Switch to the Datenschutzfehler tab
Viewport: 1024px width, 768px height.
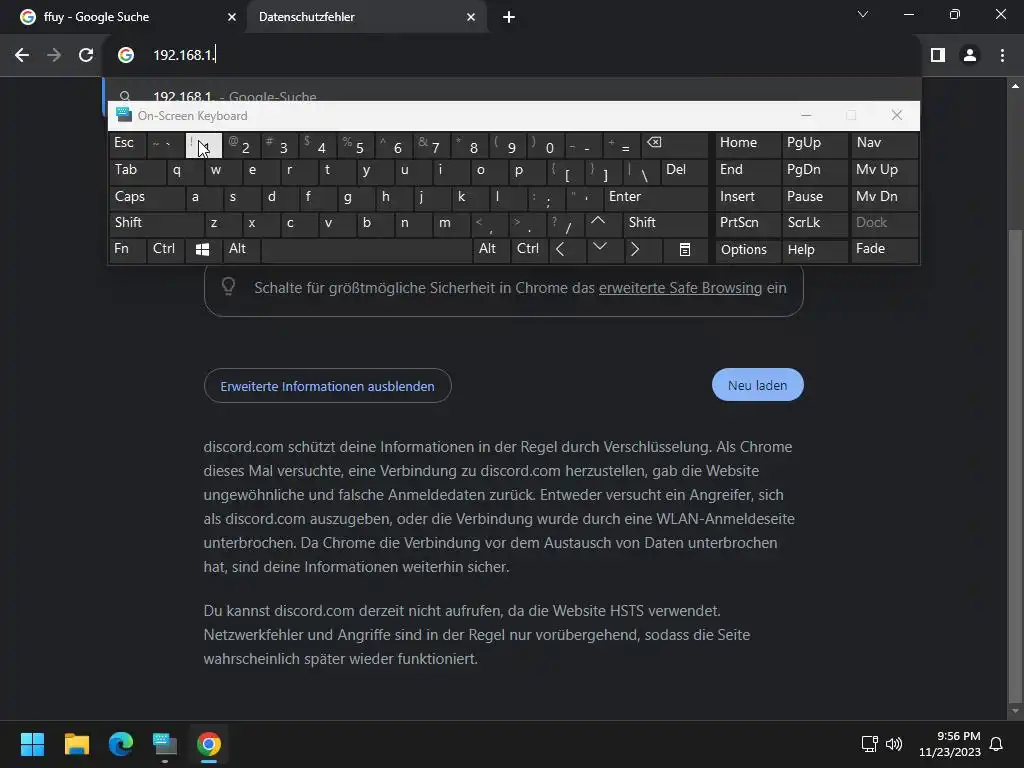click(x=366, y=17)
